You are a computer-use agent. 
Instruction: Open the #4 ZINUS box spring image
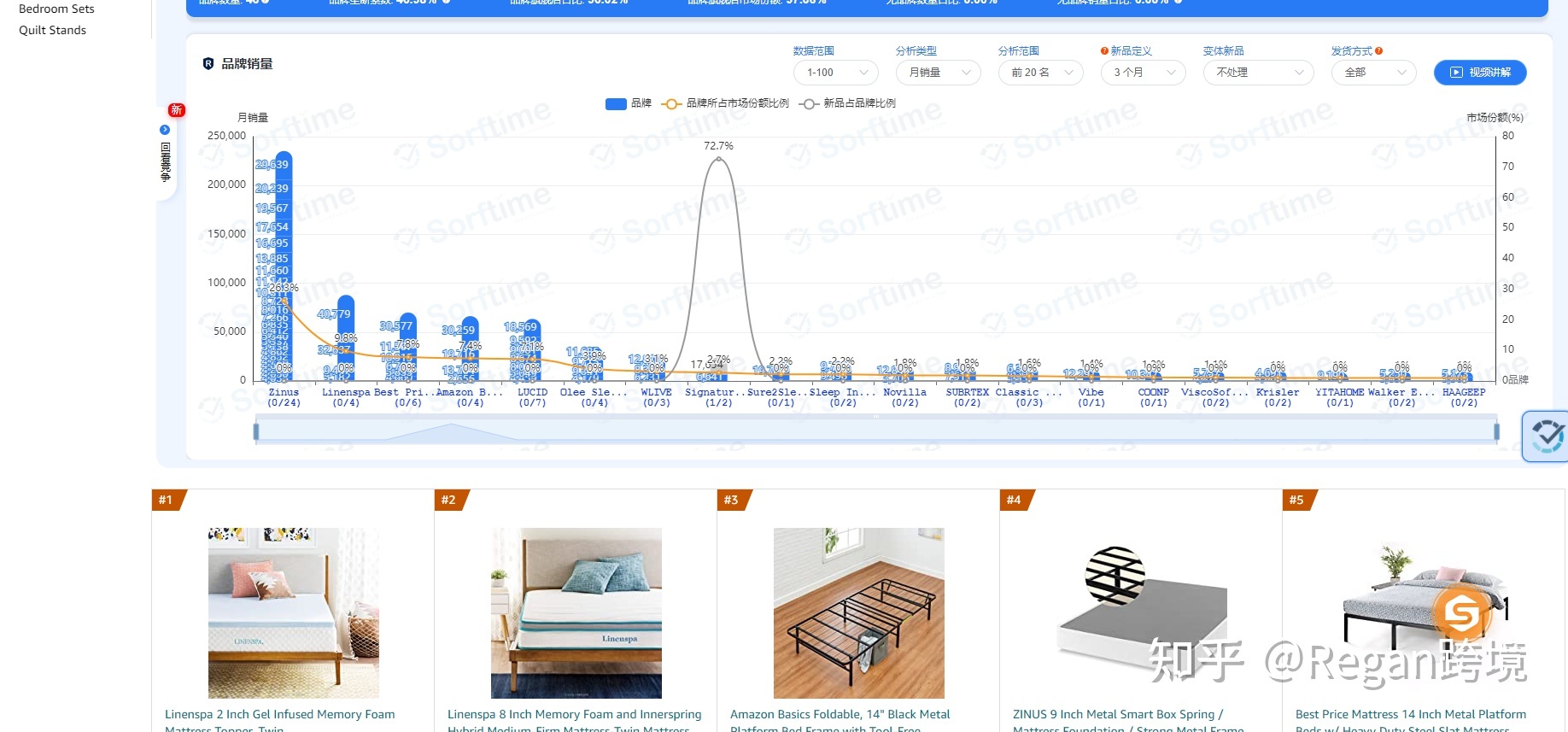point(1142,612)
